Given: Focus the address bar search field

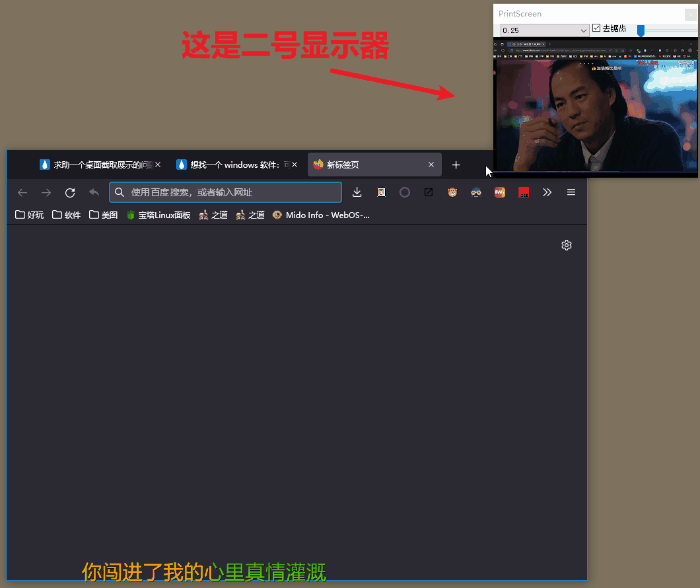Looking at the screenshot, I should 230,192.
